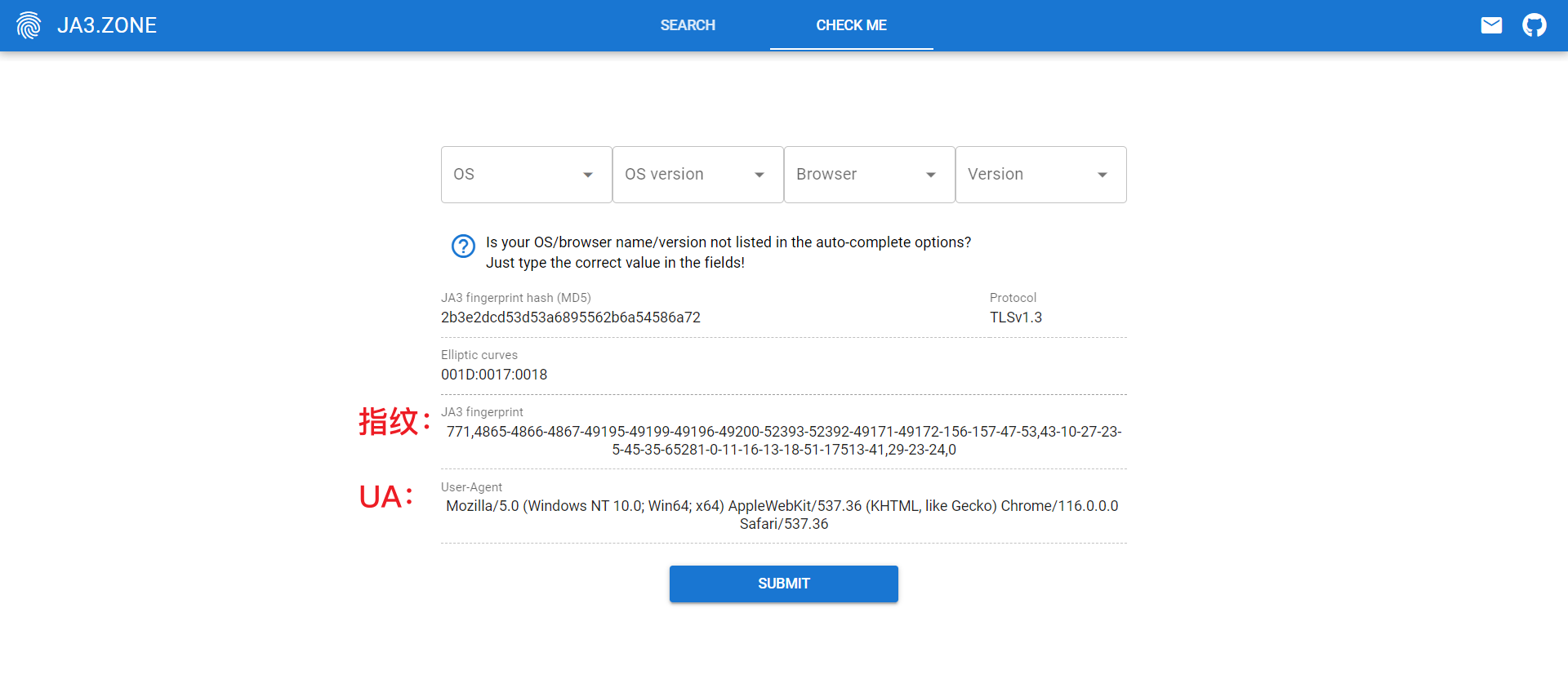Expand the OS dropdown arrow

[588, 175]
